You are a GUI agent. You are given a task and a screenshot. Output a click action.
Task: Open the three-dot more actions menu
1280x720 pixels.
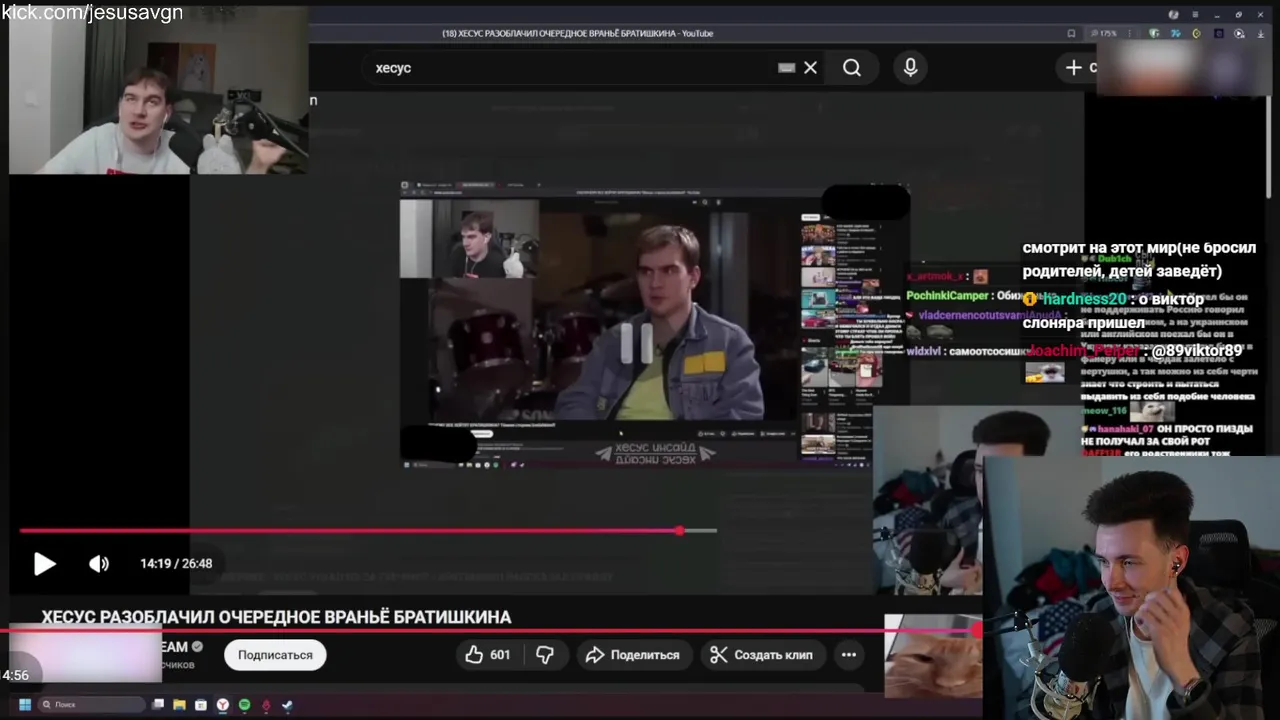coord(848,655)
